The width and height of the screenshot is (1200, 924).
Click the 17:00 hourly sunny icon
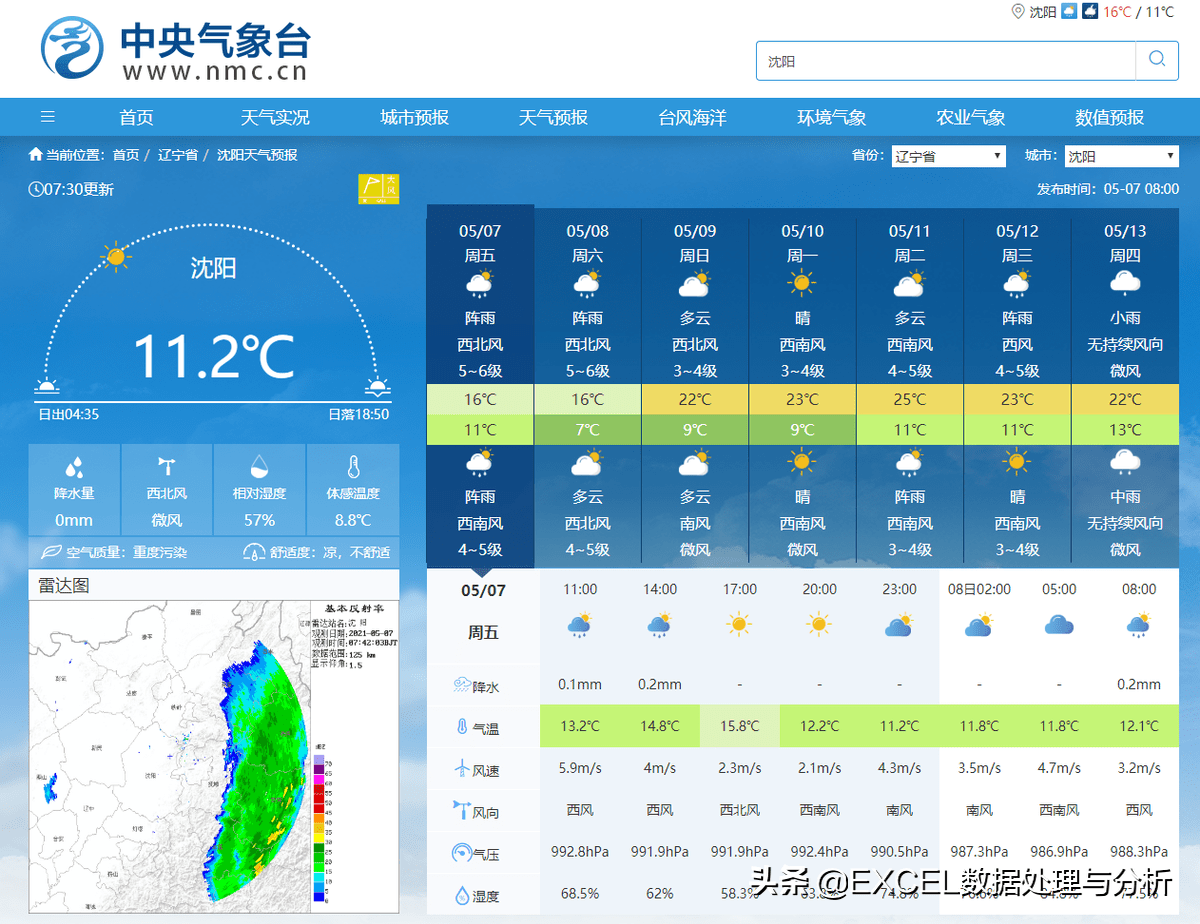(x=739, y=626)
